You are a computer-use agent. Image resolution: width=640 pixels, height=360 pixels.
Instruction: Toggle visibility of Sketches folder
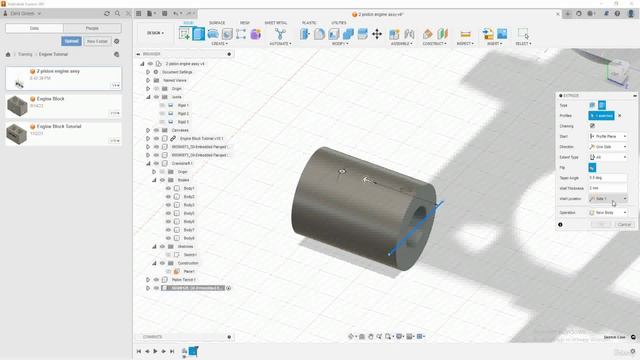coord(162,247)
